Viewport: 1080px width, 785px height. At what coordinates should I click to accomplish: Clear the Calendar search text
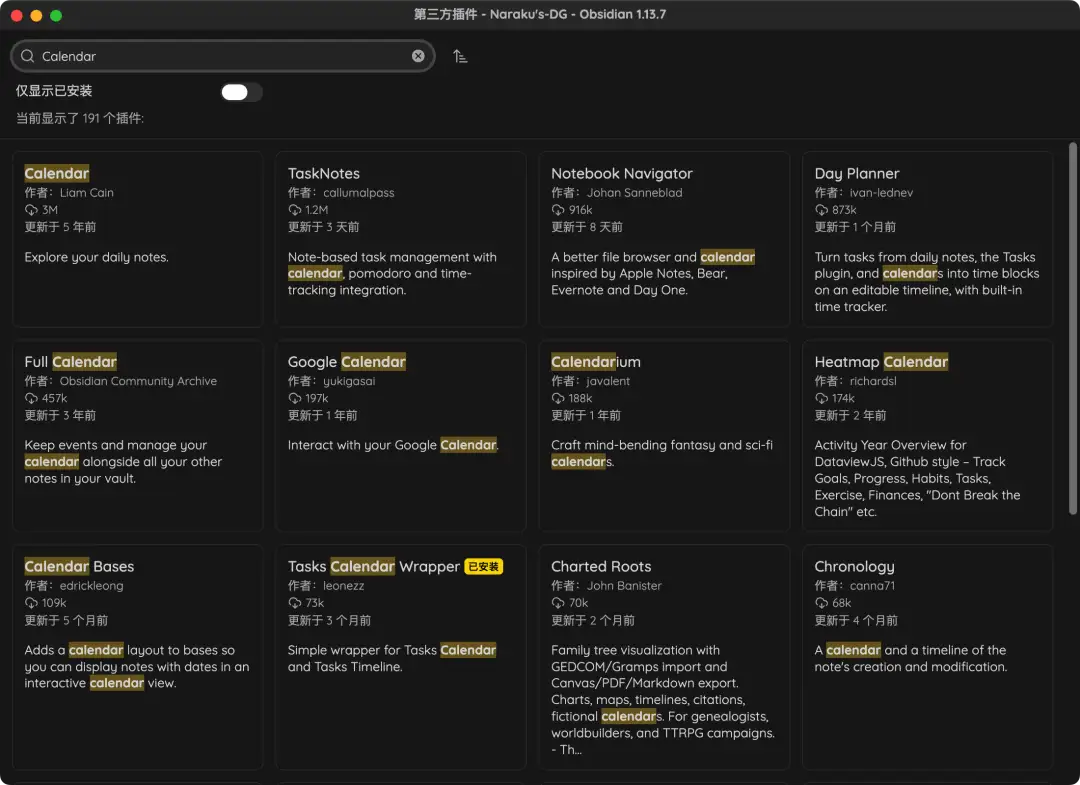click(418, 56)
